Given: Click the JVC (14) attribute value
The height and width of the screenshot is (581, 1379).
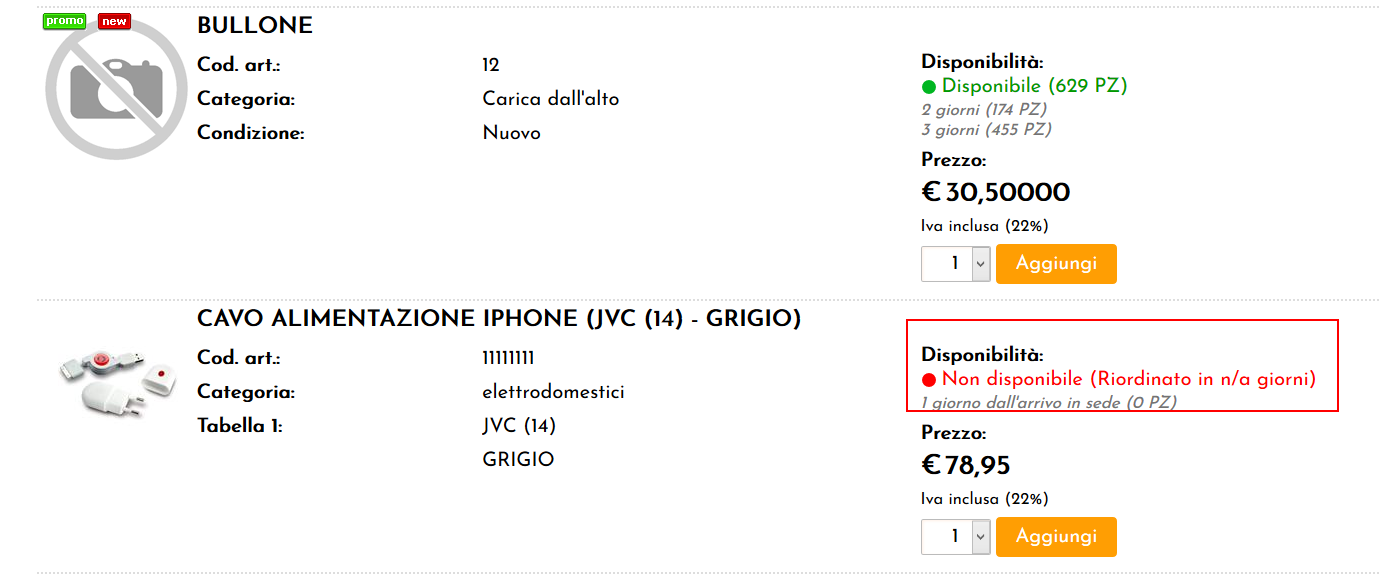Looking at the screenshot, I should (519, 426).
